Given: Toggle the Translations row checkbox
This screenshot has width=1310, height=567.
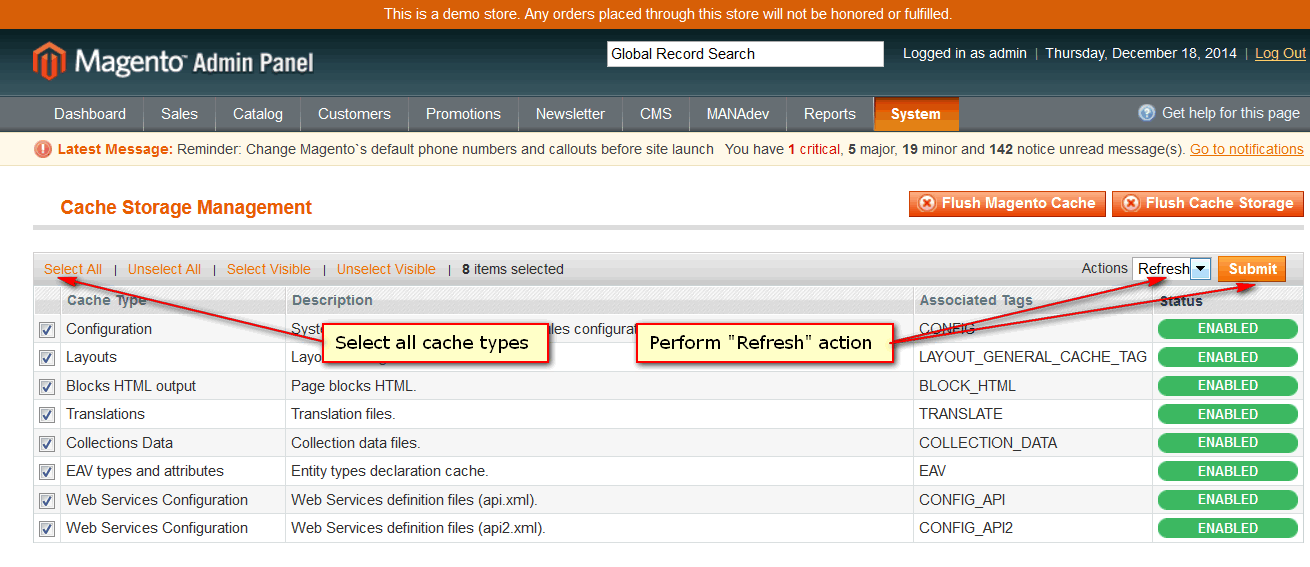Looking at the screenshot, I should [x=47, y=415].
